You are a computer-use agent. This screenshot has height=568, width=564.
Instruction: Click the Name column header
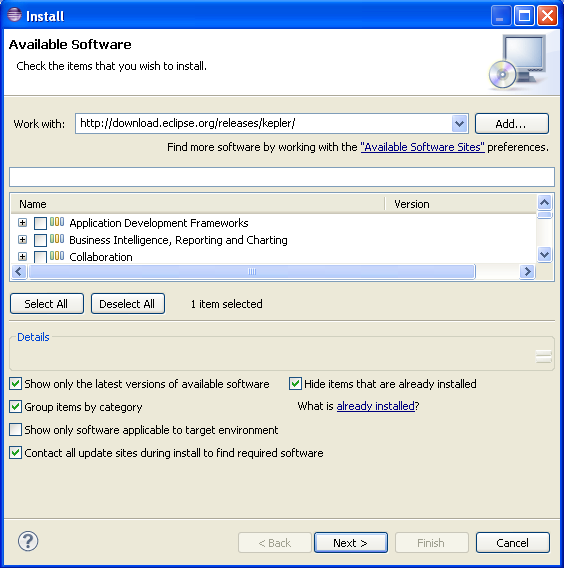coord(197,204)
